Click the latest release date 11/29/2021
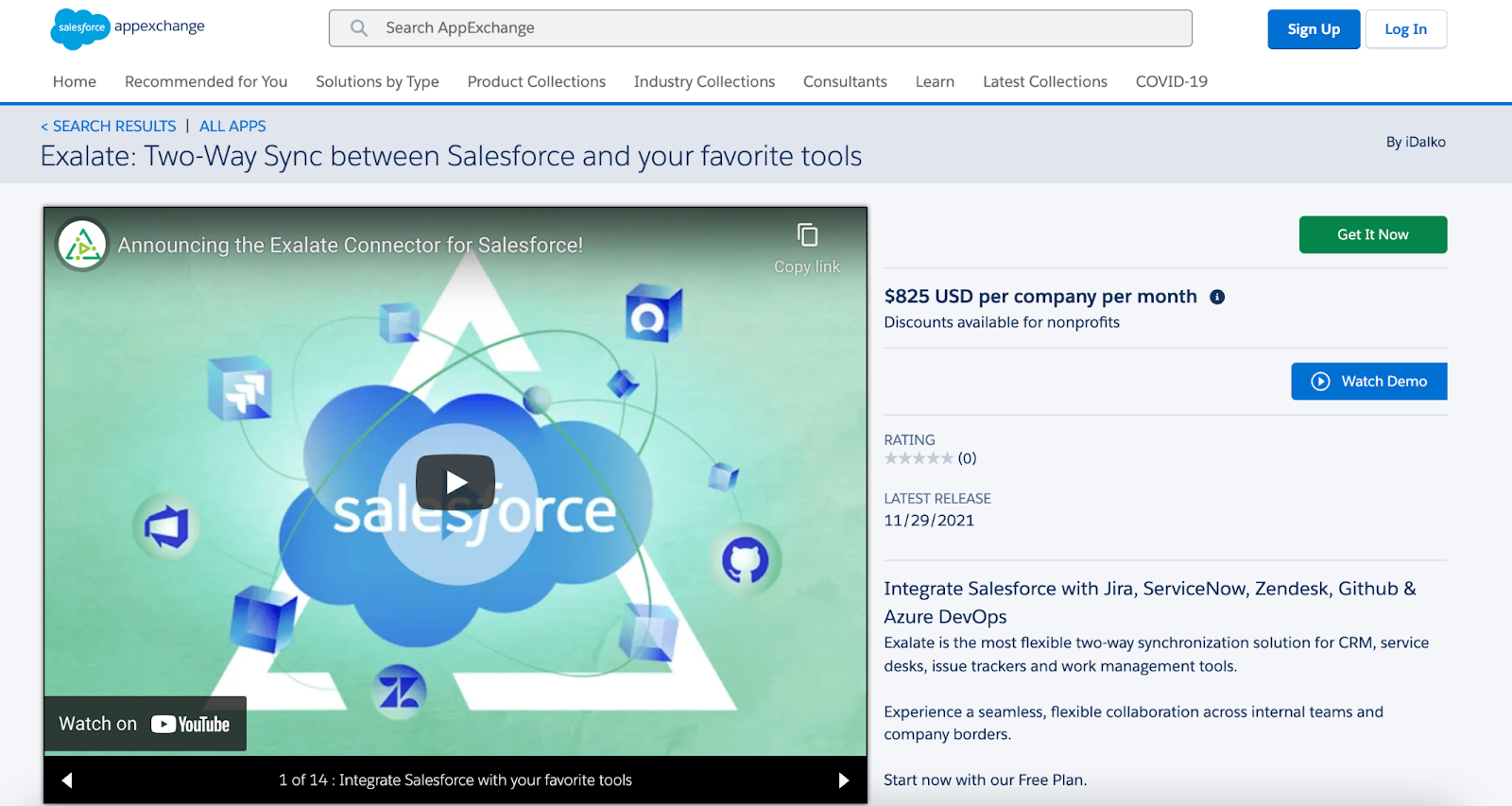 (x=929, y=521)
